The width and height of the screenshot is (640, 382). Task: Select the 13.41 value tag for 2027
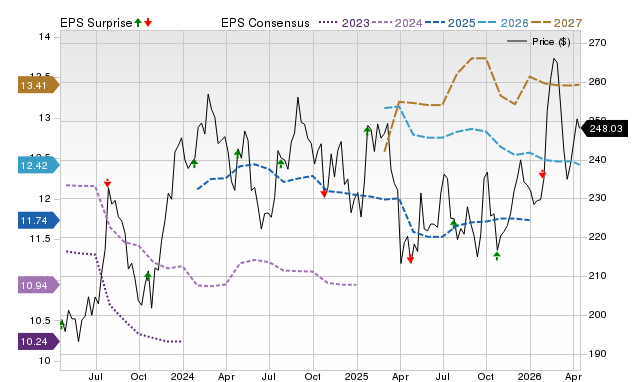point(38,85)
